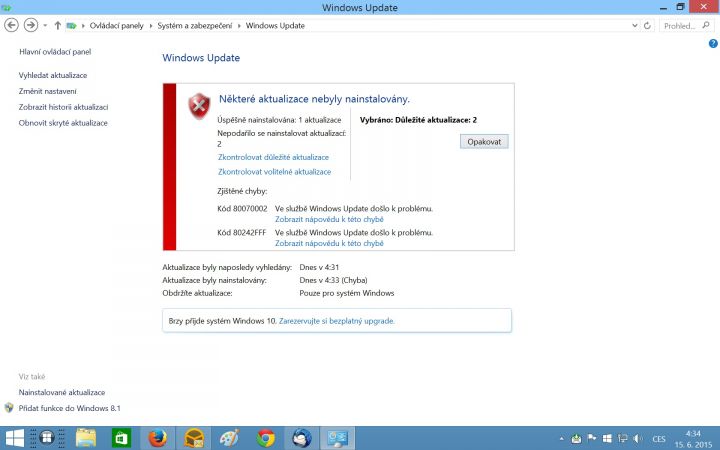Go forward with the Forward arrow button
This screenshot has width=720, height=450.
31,25
